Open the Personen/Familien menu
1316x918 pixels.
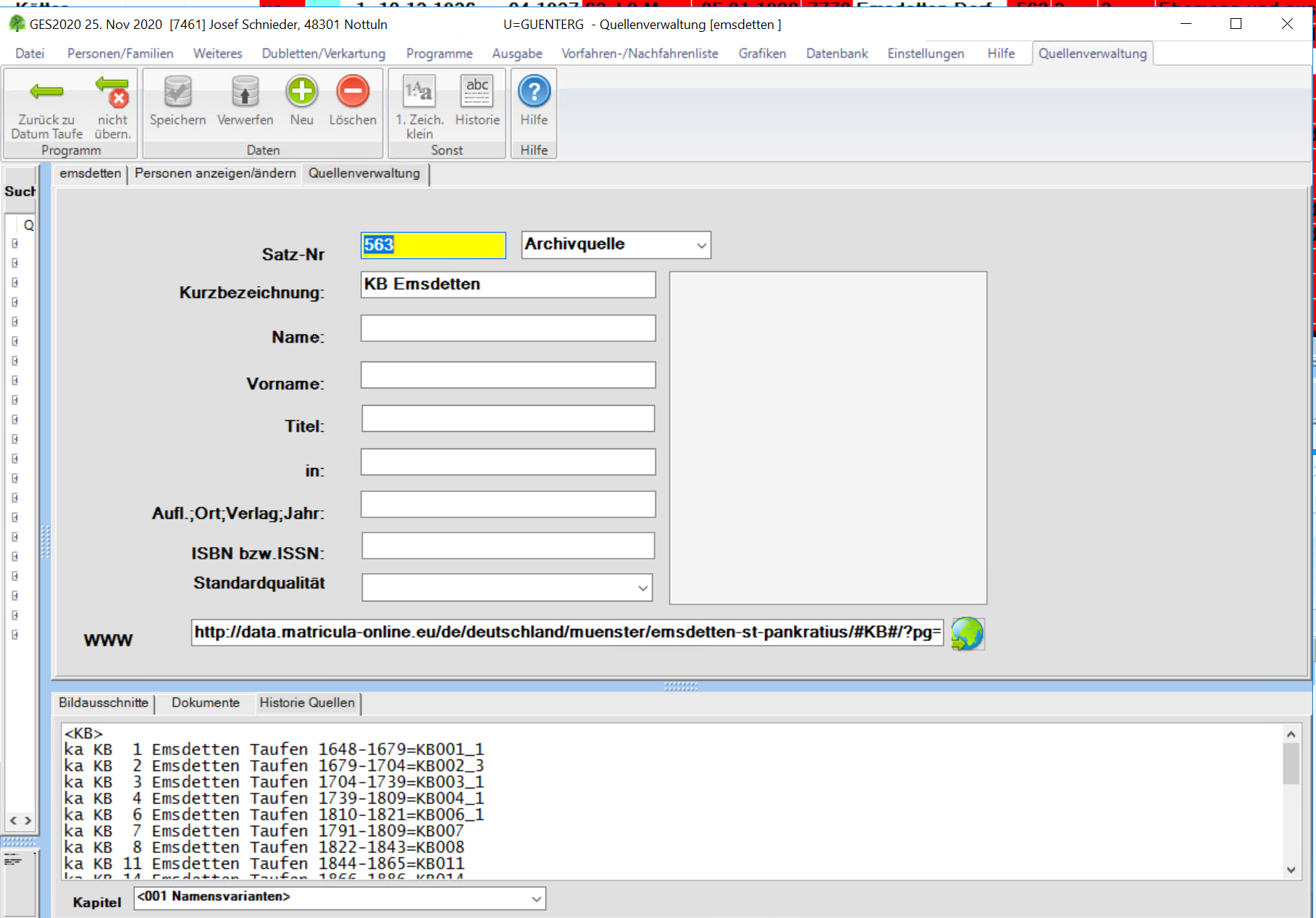120,54
